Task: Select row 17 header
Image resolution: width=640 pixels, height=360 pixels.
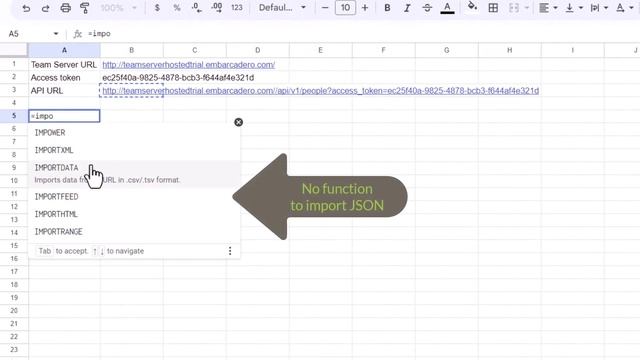Action: (14, 271)
